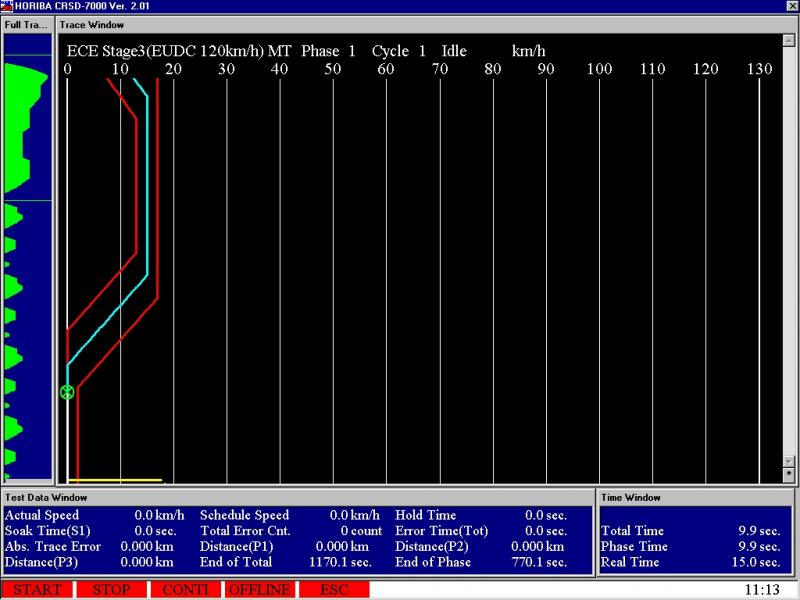Click the Test Data Window header

point(46,497)
